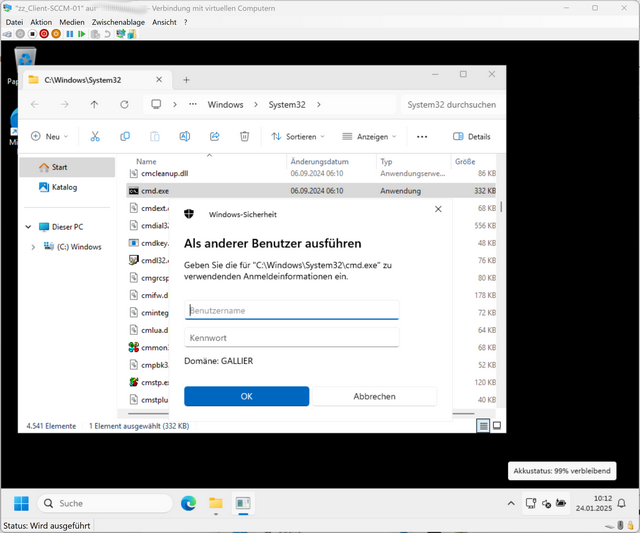Sort by the Änderungsdatum column header
The height and width of the screenshot is (533, 640).
320,162
